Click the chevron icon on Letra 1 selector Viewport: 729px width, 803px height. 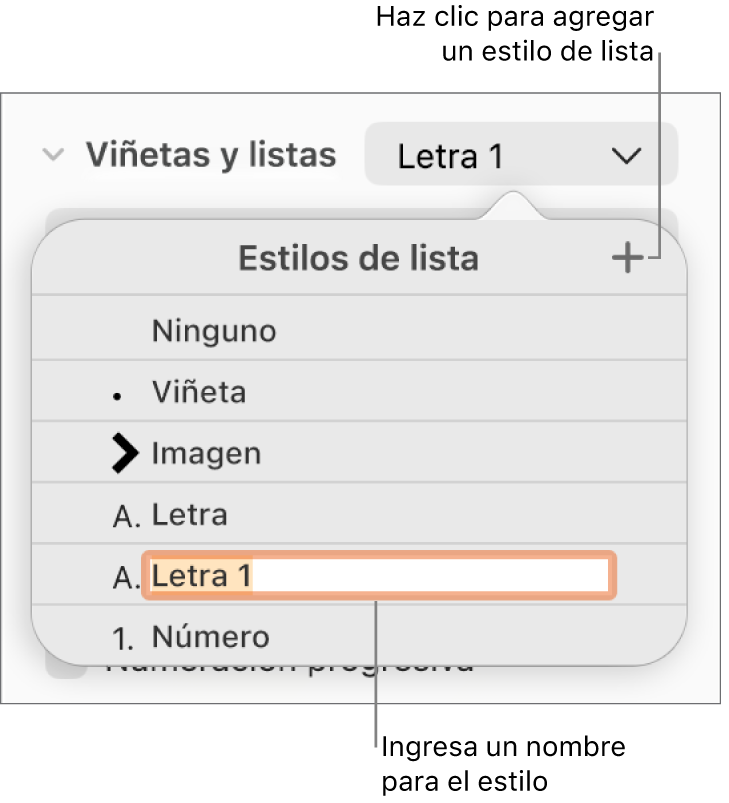627,155
